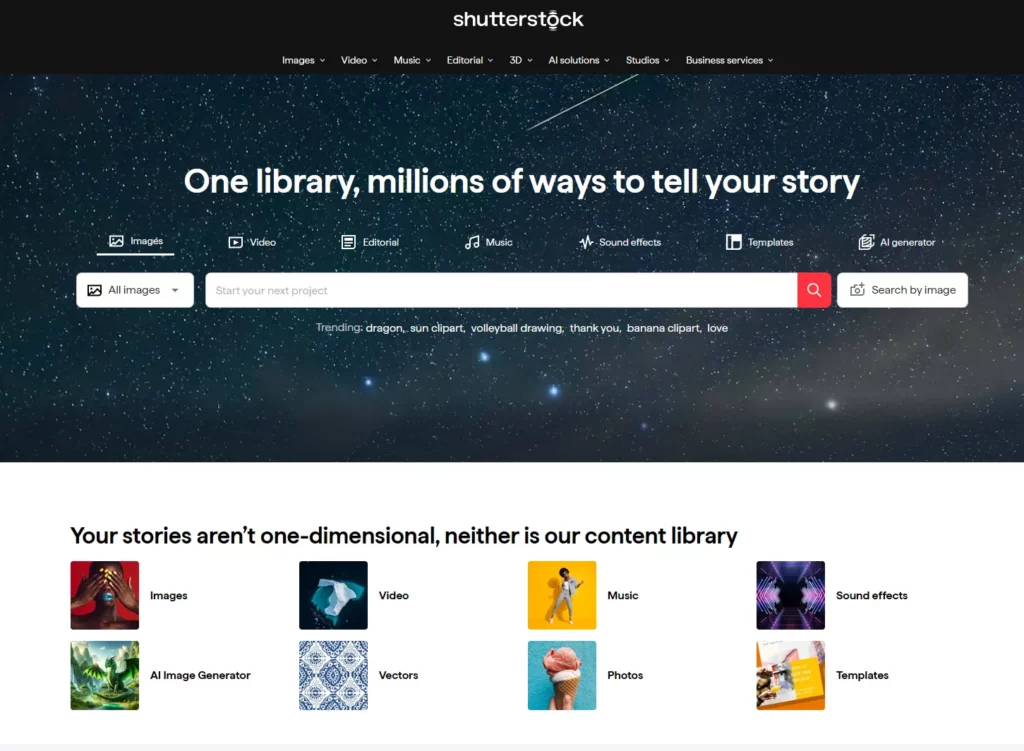This screenshot has height=751, width=1024.
Task: Open the Studios navigation menu
Action: click(647, 60)
